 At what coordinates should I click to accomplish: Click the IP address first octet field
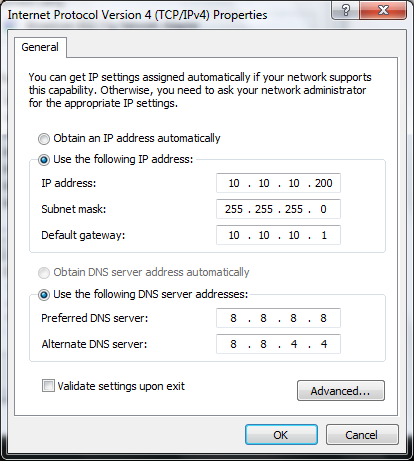(234, 183)
